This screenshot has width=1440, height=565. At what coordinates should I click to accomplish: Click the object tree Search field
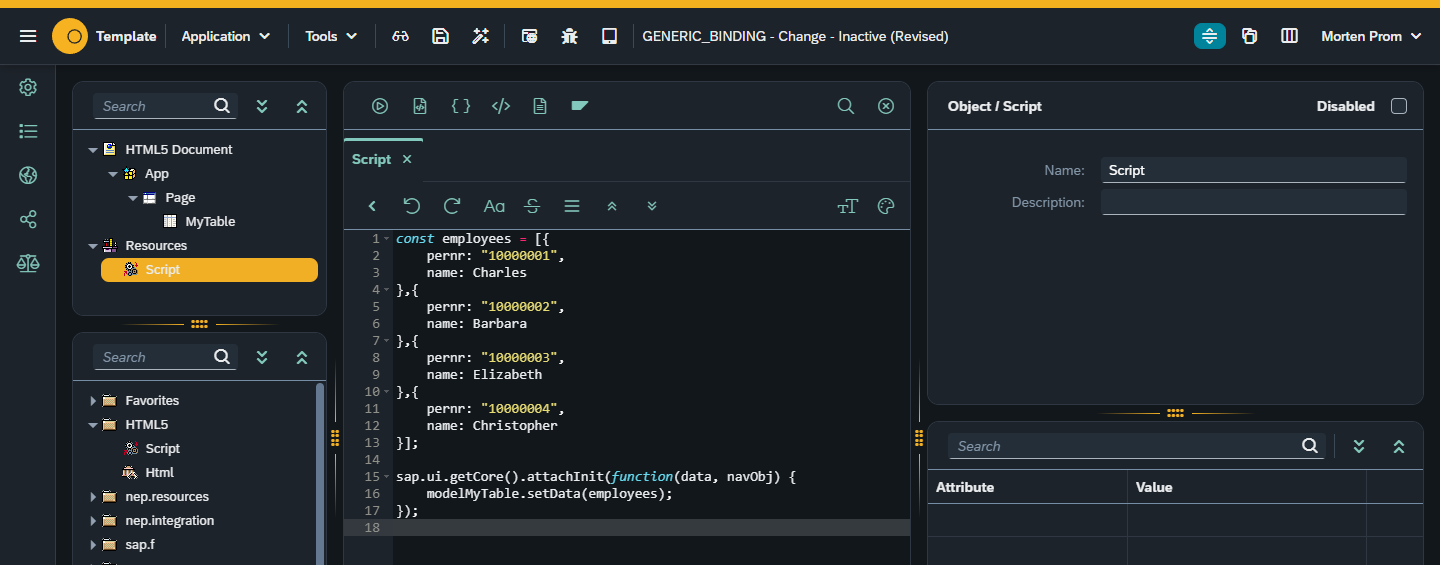165,106
